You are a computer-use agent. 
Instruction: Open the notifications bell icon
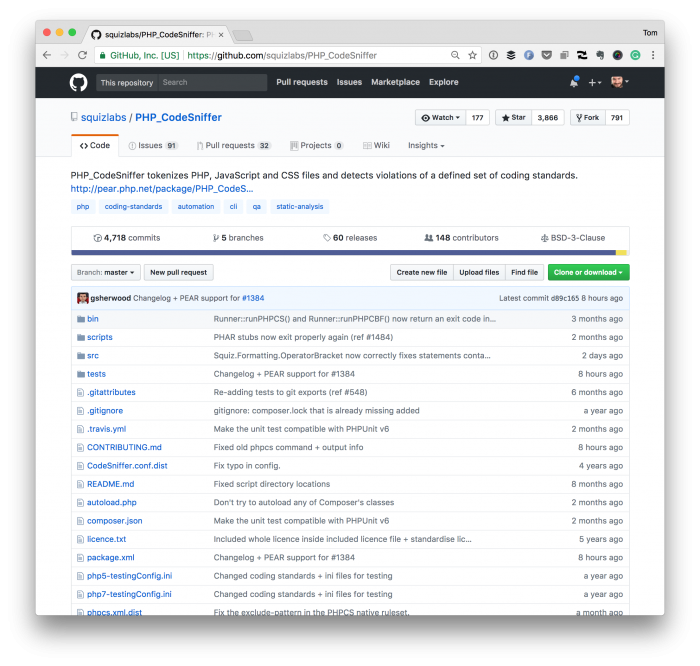pos(574,82)
